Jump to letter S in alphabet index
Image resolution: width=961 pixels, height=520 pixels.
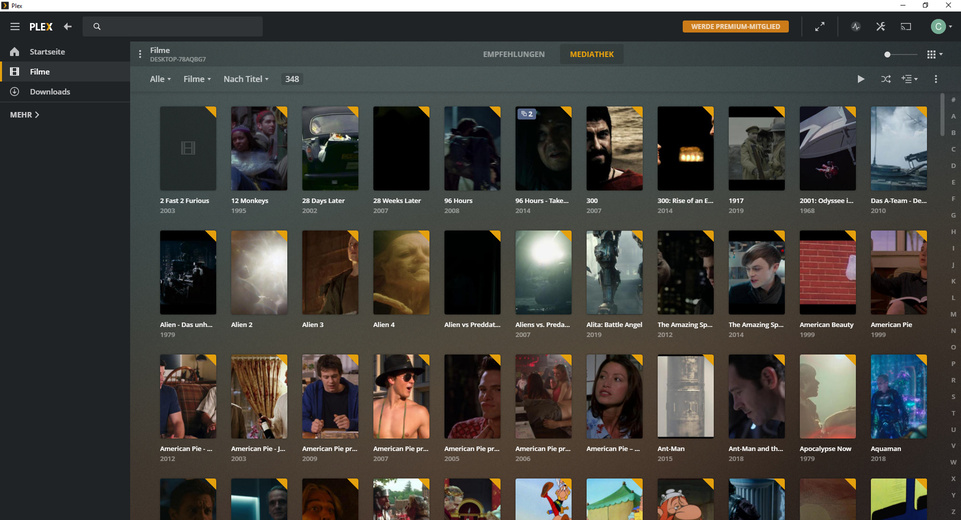[953, 397]
